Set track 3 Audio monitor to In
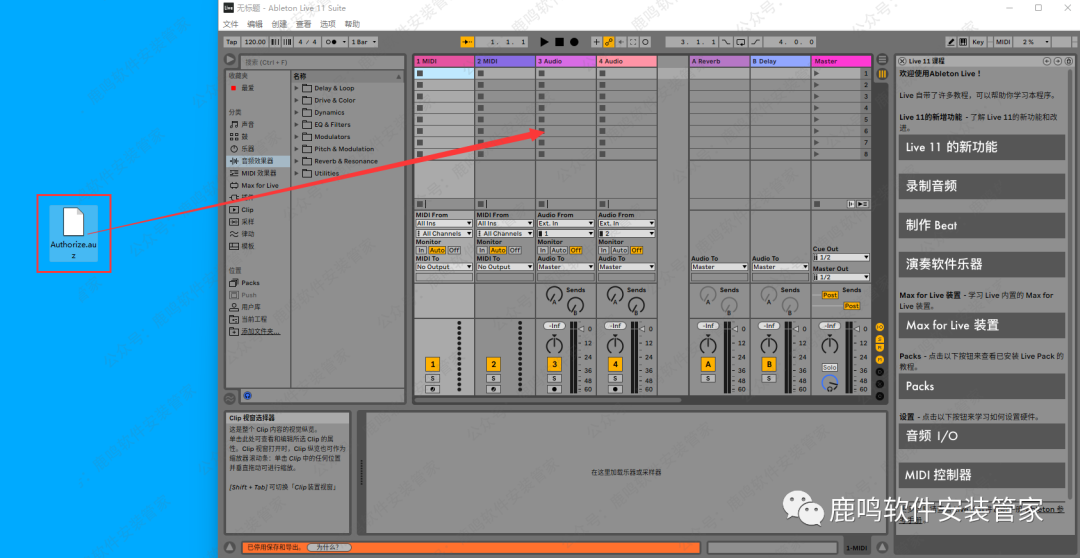The image size is (1080, 558). [x=543, y=250]
